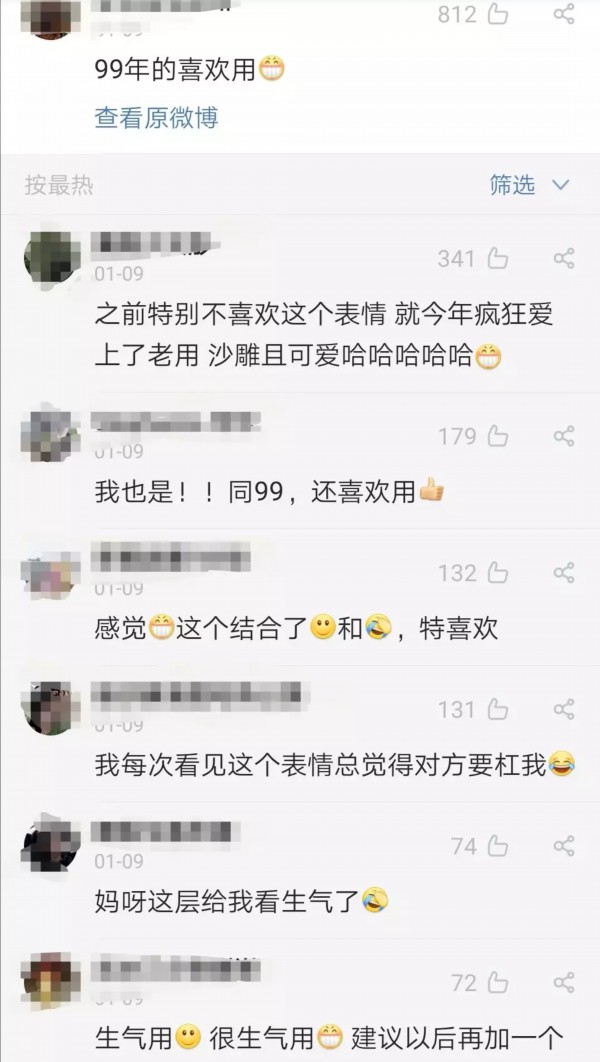Tap thumbs-up on the 72-like comment
Image resolution: width=600 pixels, height=1062 pixels.
(498, 983)
